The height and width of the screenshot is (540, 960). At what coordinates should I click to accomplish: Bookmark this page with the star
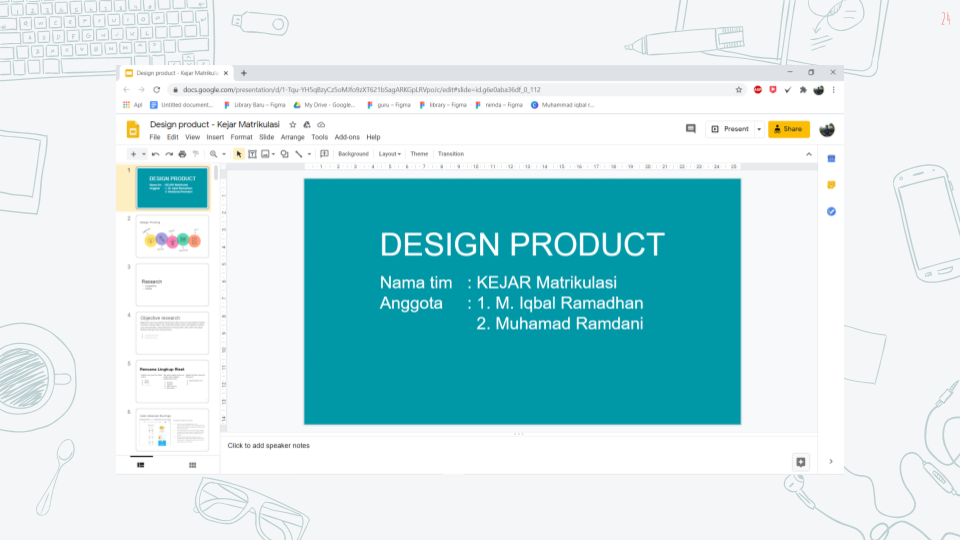pyautogui.click(x=739, y=89)
